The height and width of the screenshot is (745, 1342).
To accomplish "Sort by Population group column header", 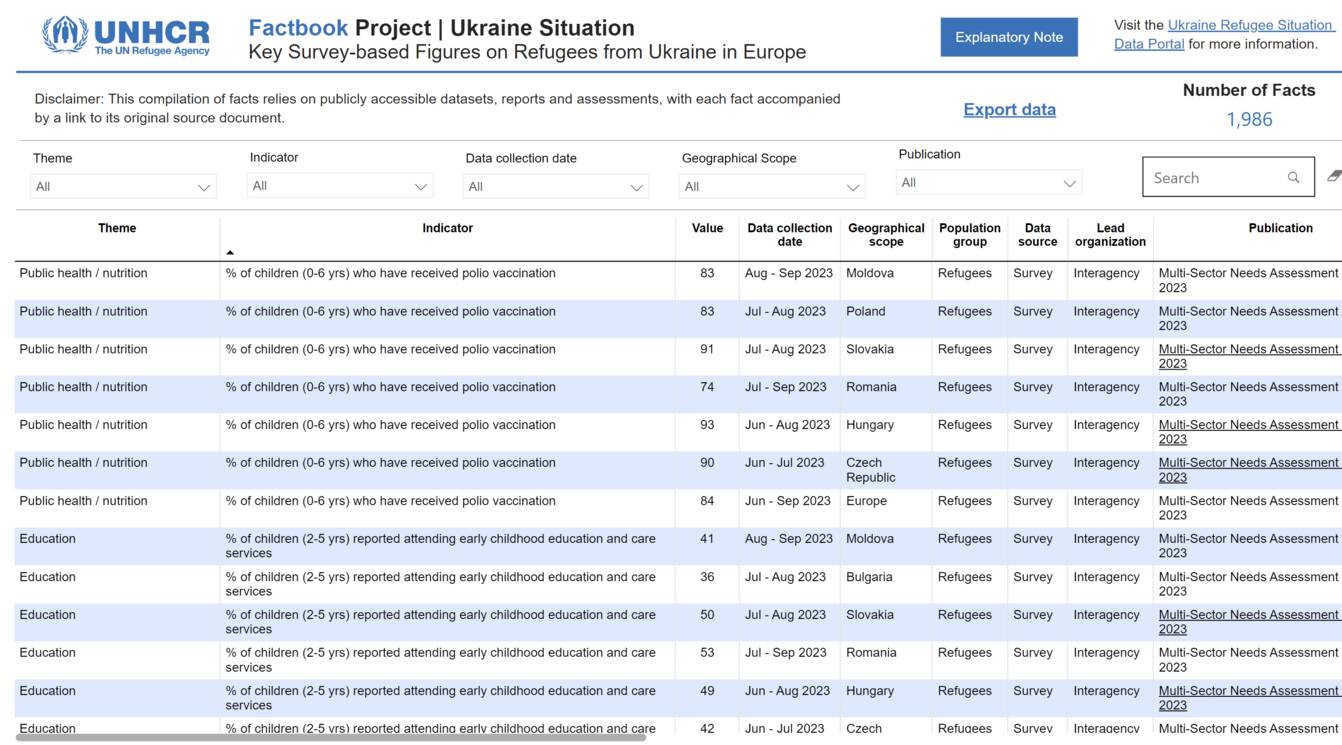I will [970, 235].
